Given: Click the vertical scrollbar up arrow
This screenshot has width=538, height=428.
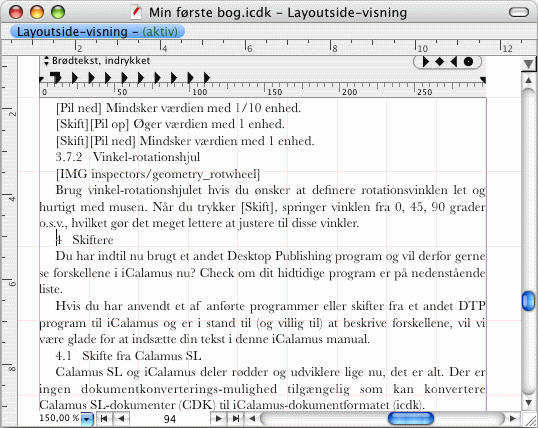Looking at the screenshot, I should 528,80.
